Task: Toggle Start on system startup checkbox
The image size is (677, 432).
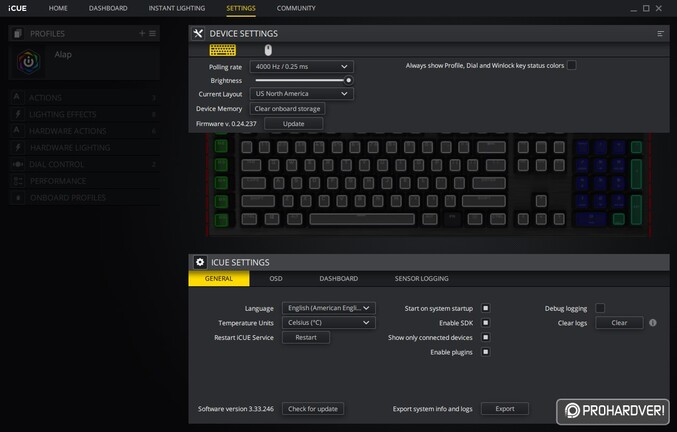Action: coord(486,308)
